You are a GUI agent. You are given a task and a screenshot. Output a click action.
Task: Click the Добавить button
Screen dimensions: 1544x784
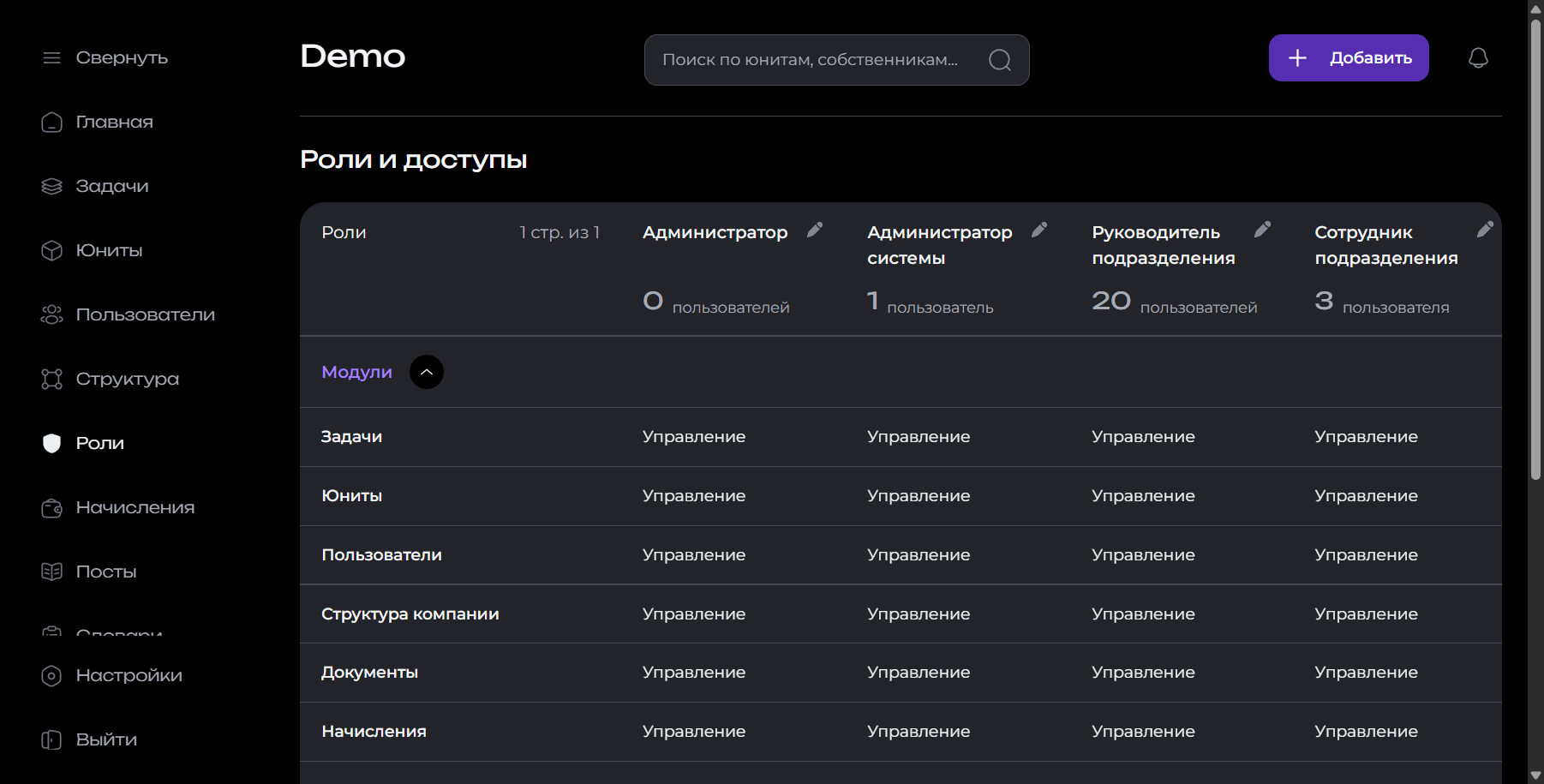click(1349, 57)
